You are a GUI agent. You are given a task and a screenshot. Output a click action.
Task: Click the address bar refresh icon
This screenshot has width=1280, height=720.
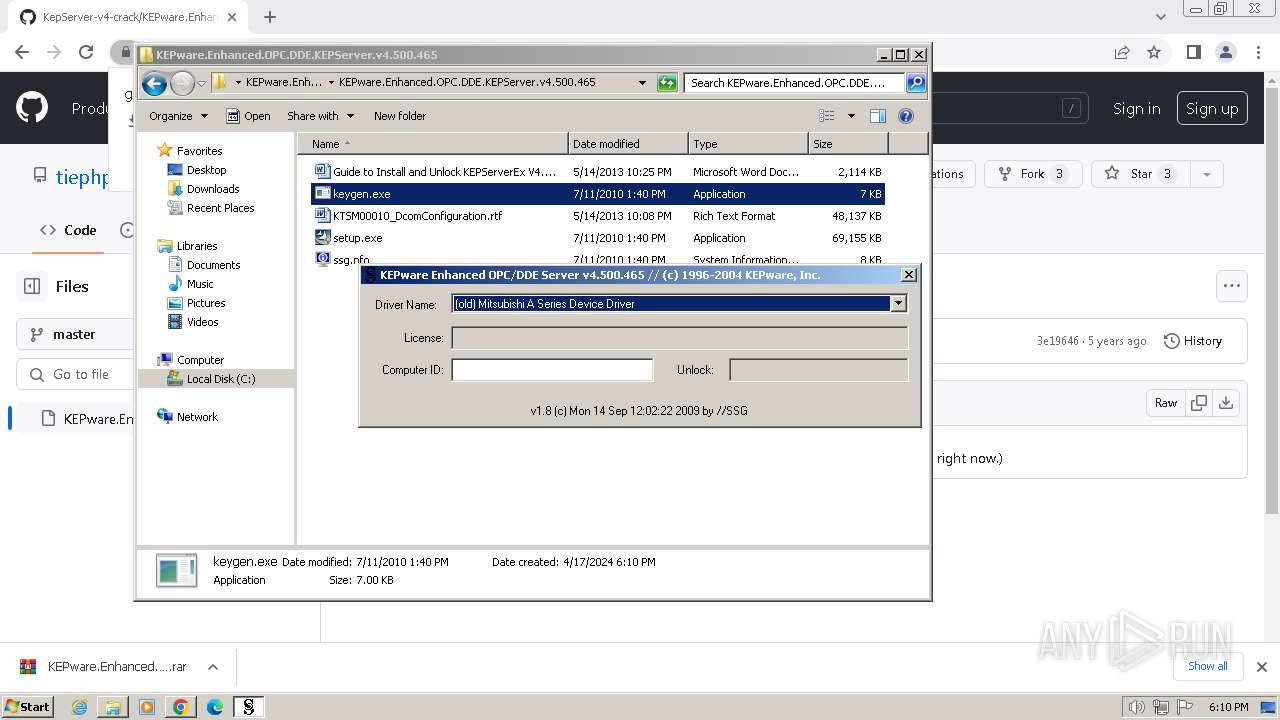click(x=667, y=83)
